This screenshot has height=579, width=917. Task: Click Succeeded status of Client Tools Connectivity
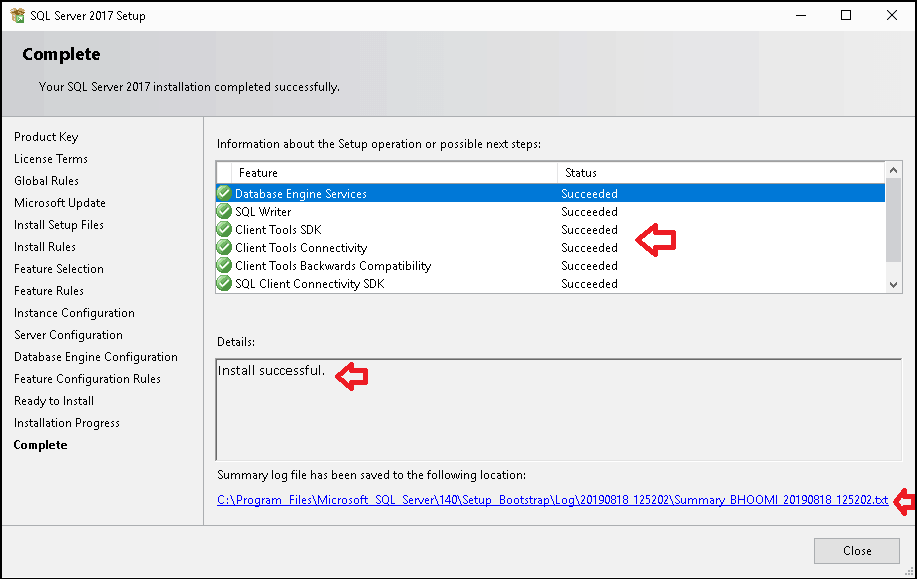pos(590,247)
